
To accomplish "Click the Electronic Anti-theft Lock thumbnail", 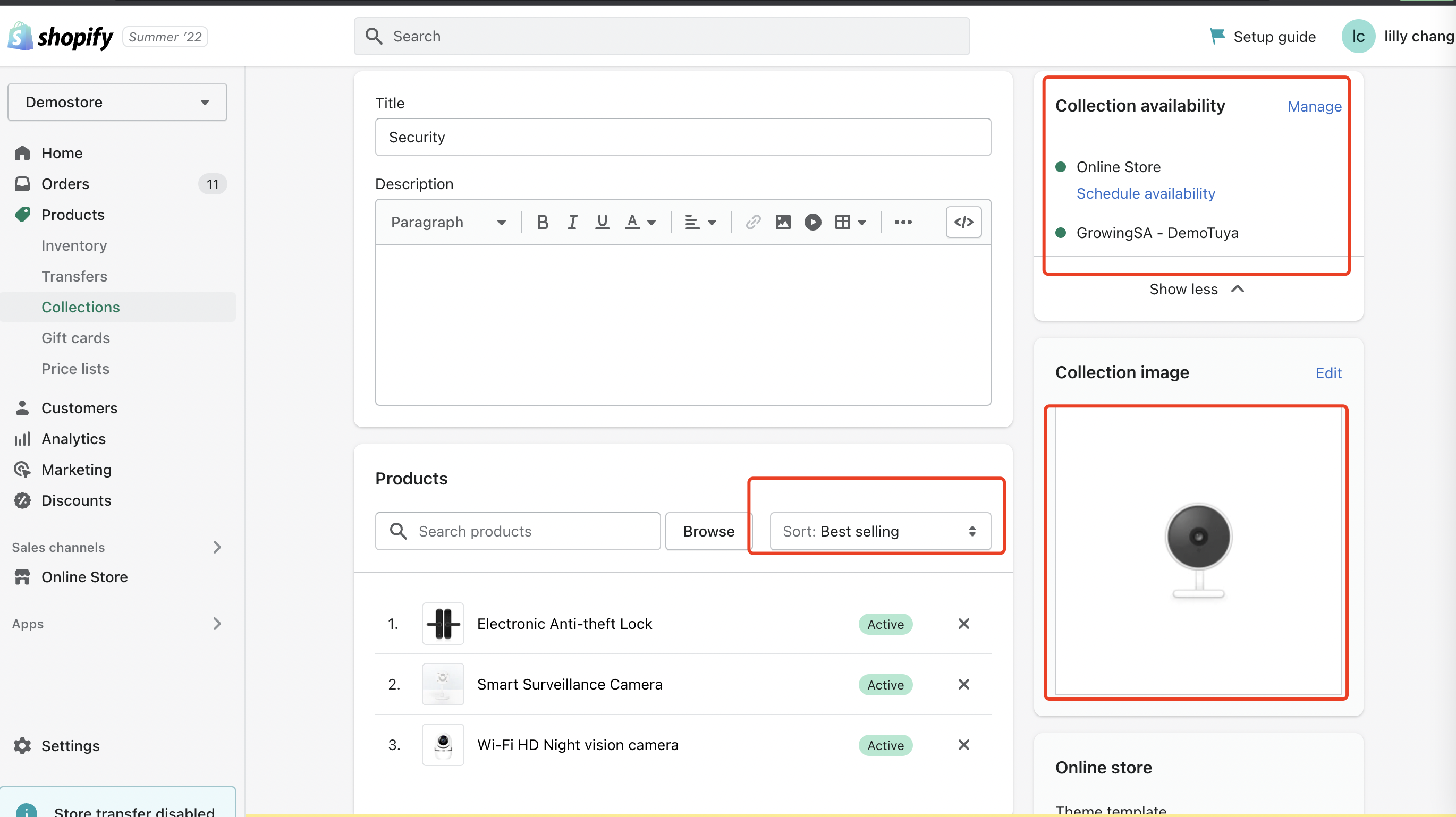I will (x=443, y=624).
